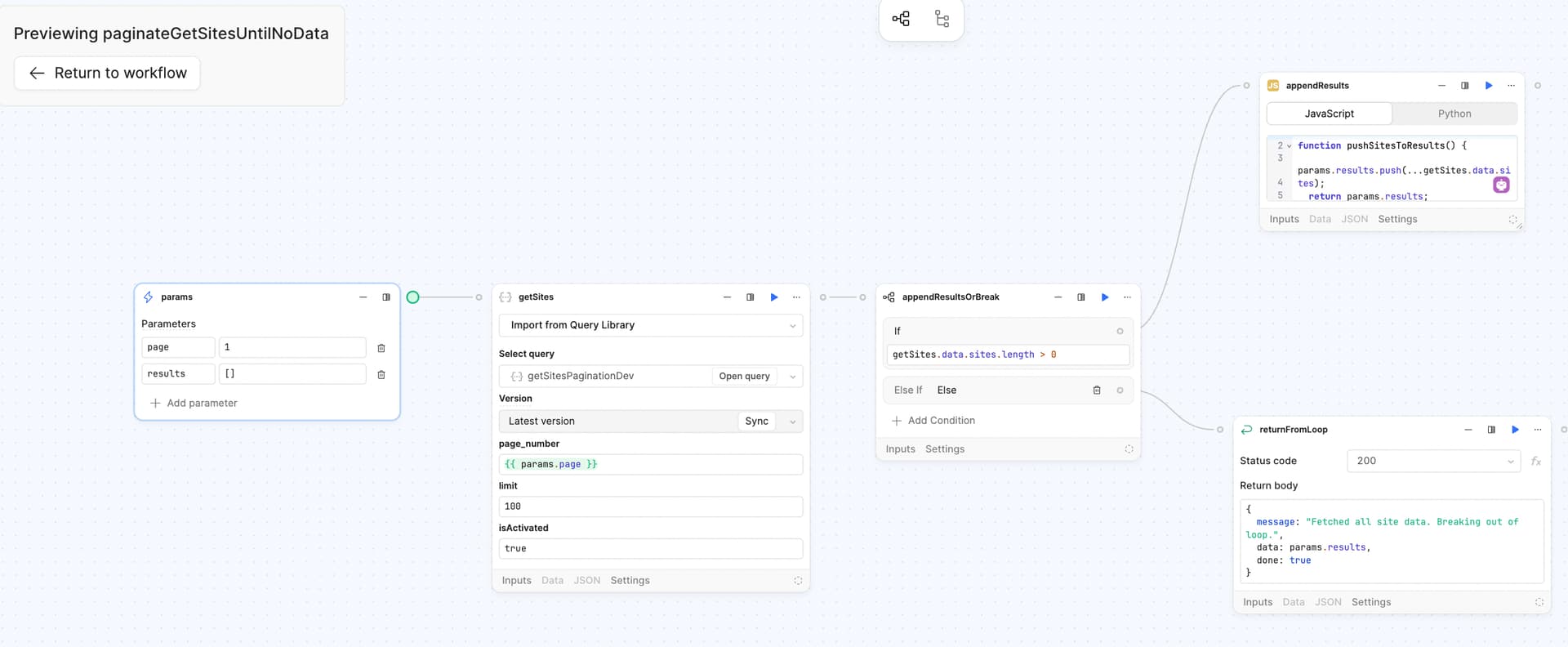The width and height of the screenshot is (1568, 647).
Task: Open Status code 200 dropdown
Action: (1434, 462)
